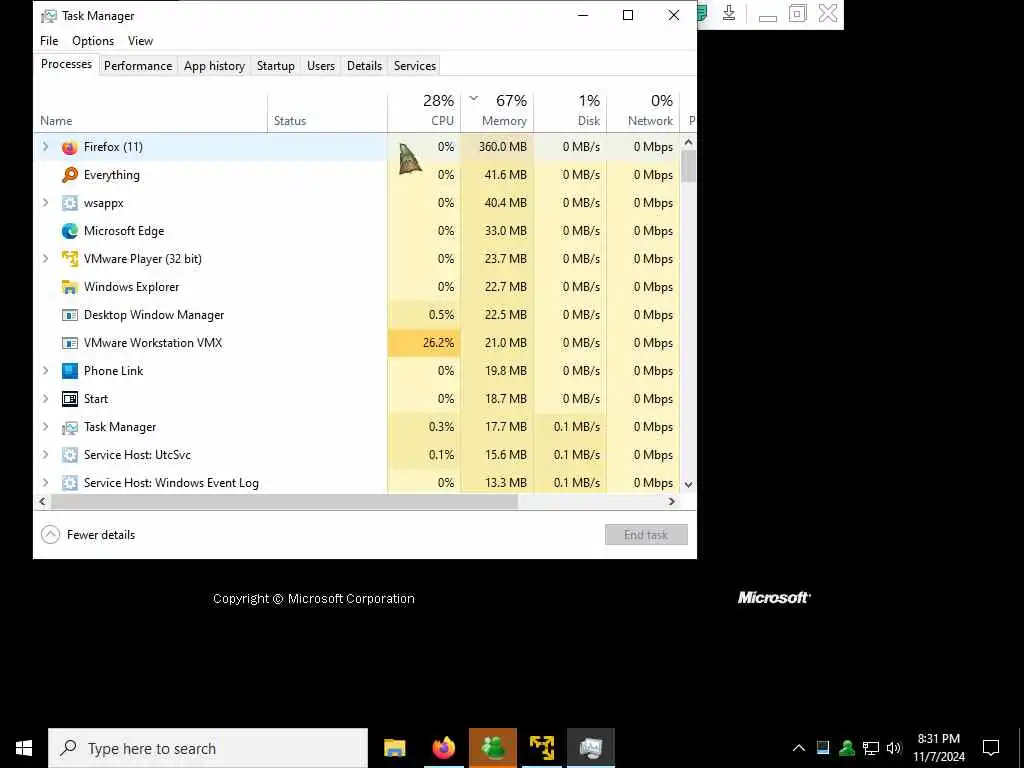Select the Microsoft Edge icon

coord(69,231)
